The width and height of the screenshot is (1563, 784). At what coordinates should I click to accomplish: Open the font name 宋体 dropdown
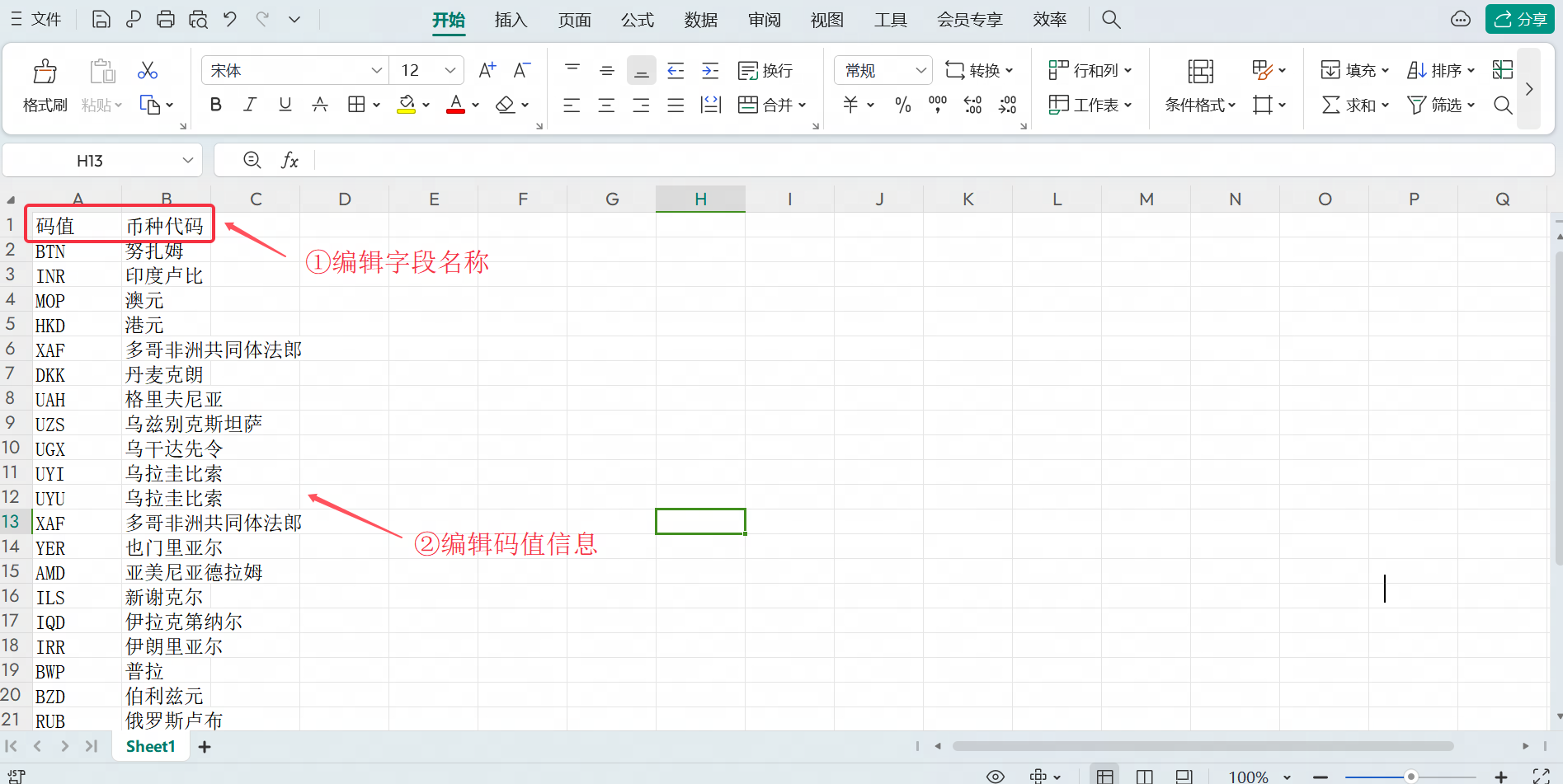pos(376,71)
